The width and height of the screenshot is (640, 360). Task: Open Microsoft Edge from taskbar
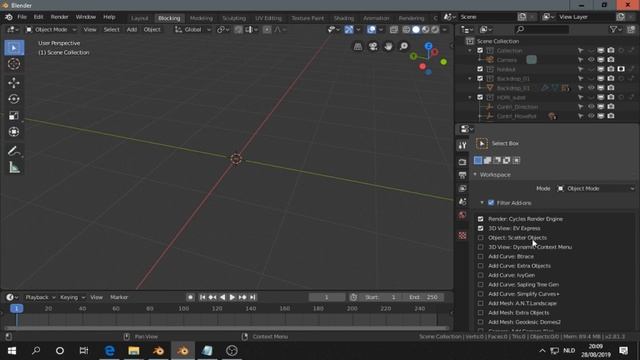(109, 351)
